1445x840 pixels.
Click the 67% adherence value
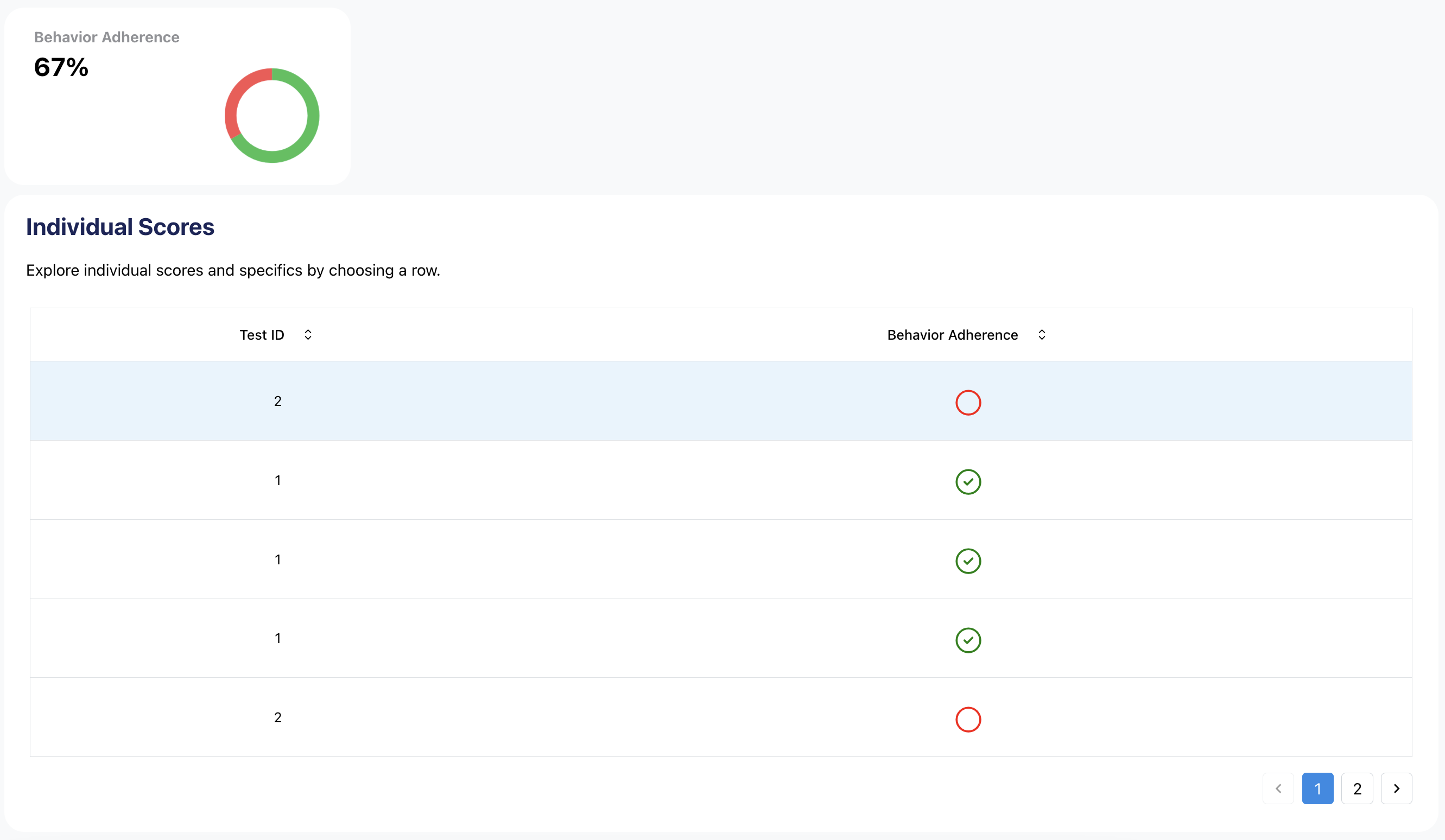[x=61, y=68]
